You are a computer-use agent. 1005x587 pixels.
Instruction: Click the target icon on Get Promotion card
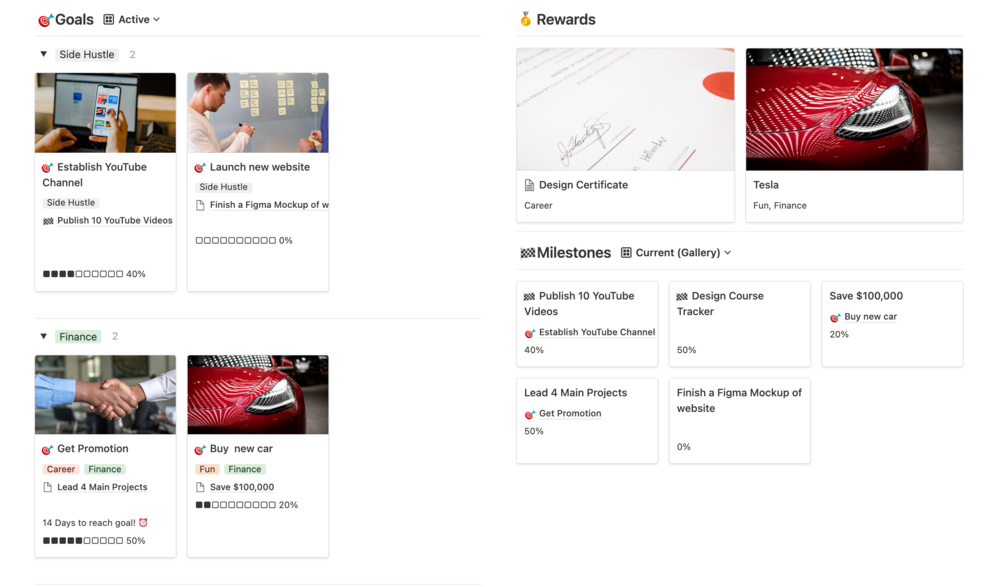click(x=48, y=450)
